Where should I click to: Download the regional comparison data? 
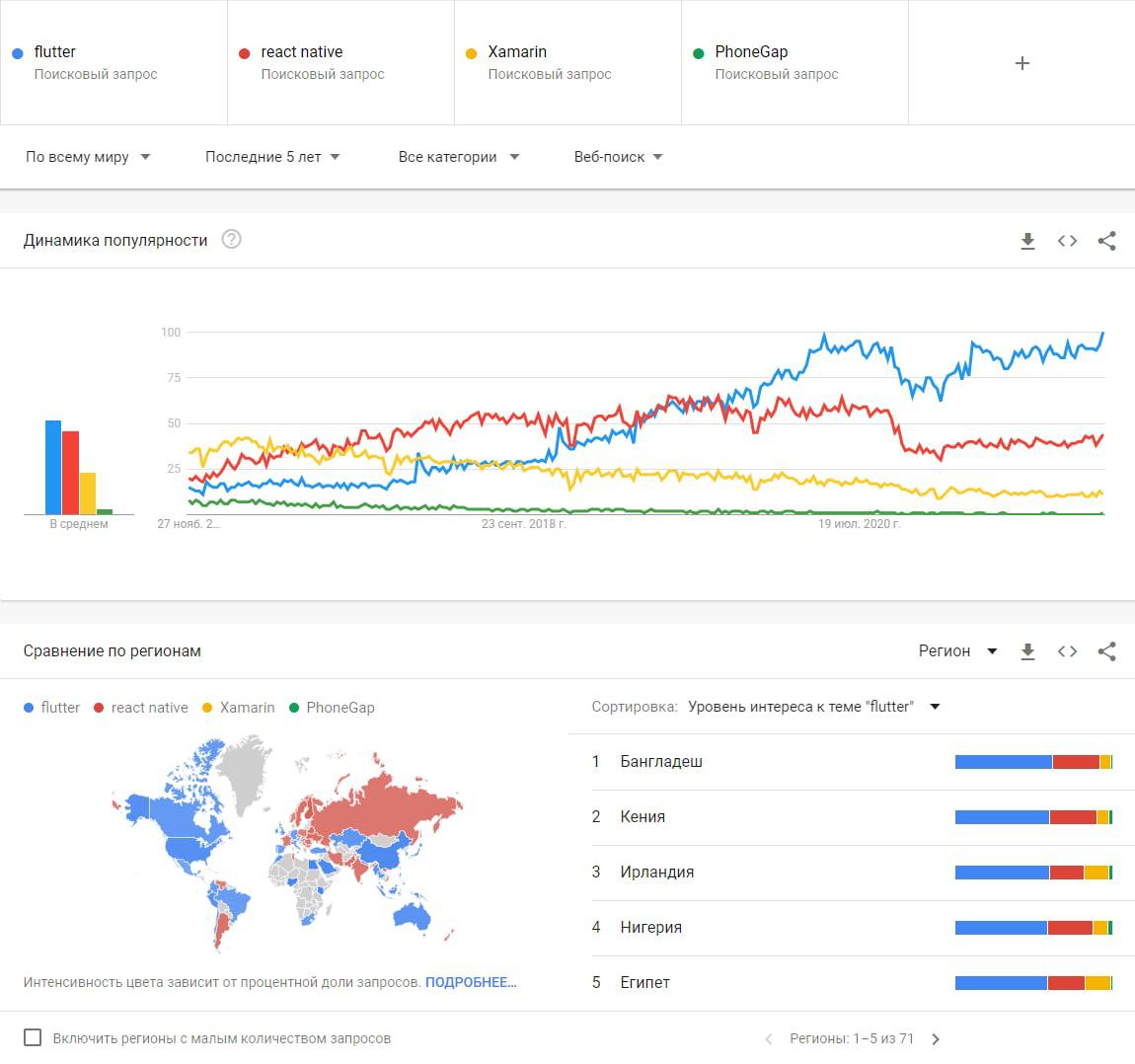click(1027, 651)
